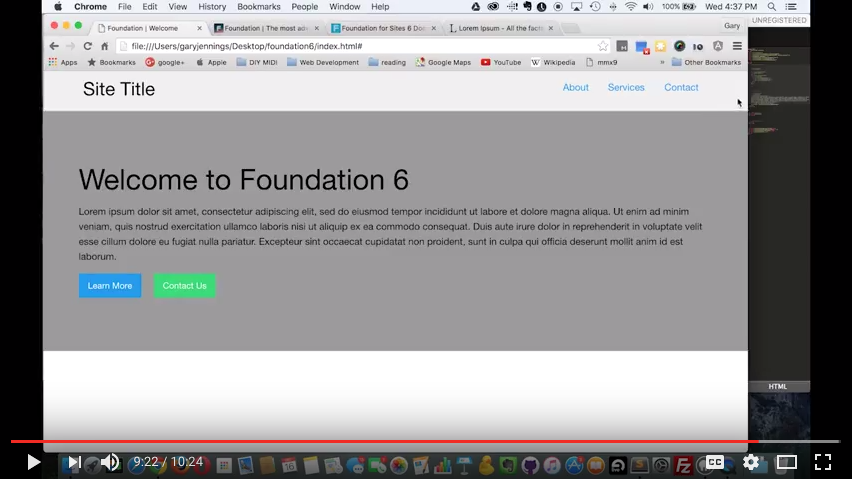Open the Web Development bookmarks folder

(x=322, y=62)
